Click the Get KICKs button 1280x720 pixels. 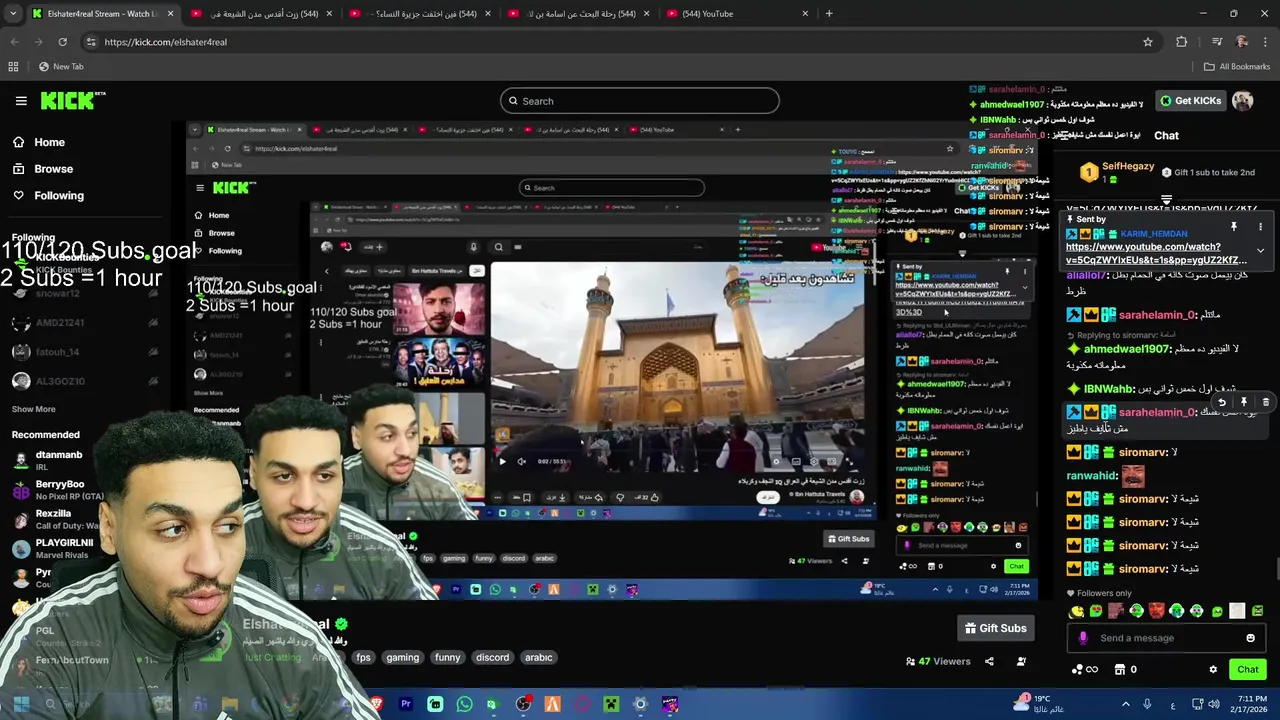pyautogui.click(x=1191, y=101)
